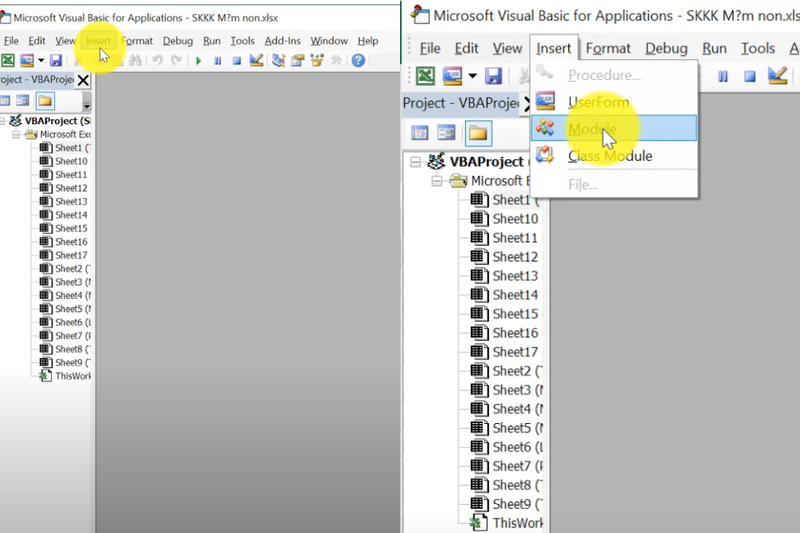Click Break pause icon in right window
Image resolution: width=800 pixels, height=533 pixels.
(722, 77)
